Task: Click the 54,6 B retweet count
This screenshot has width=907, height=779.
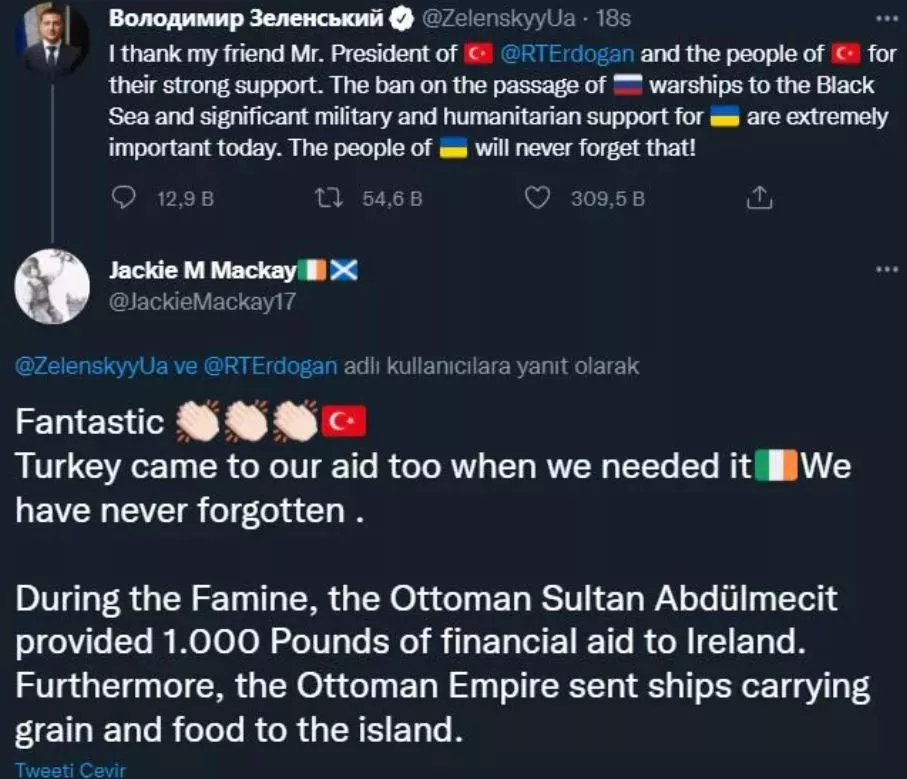Action: pos(392,198)
